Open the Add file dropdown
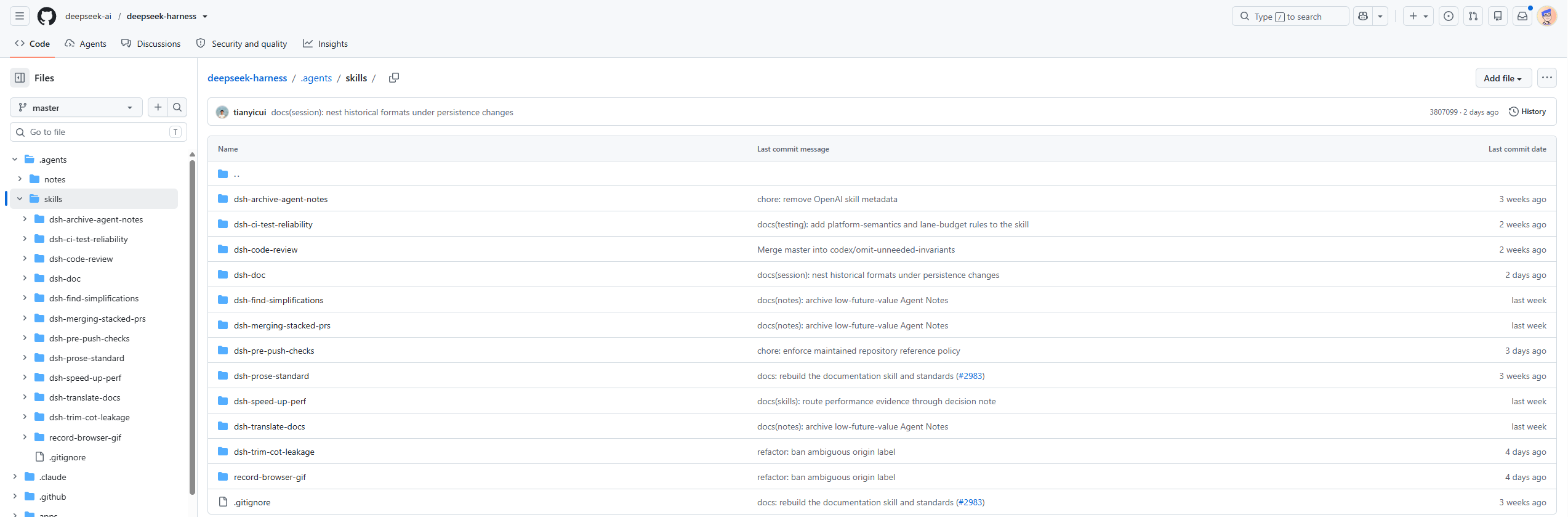This screenshot has width=1568, height=517. coord(1503,78)
